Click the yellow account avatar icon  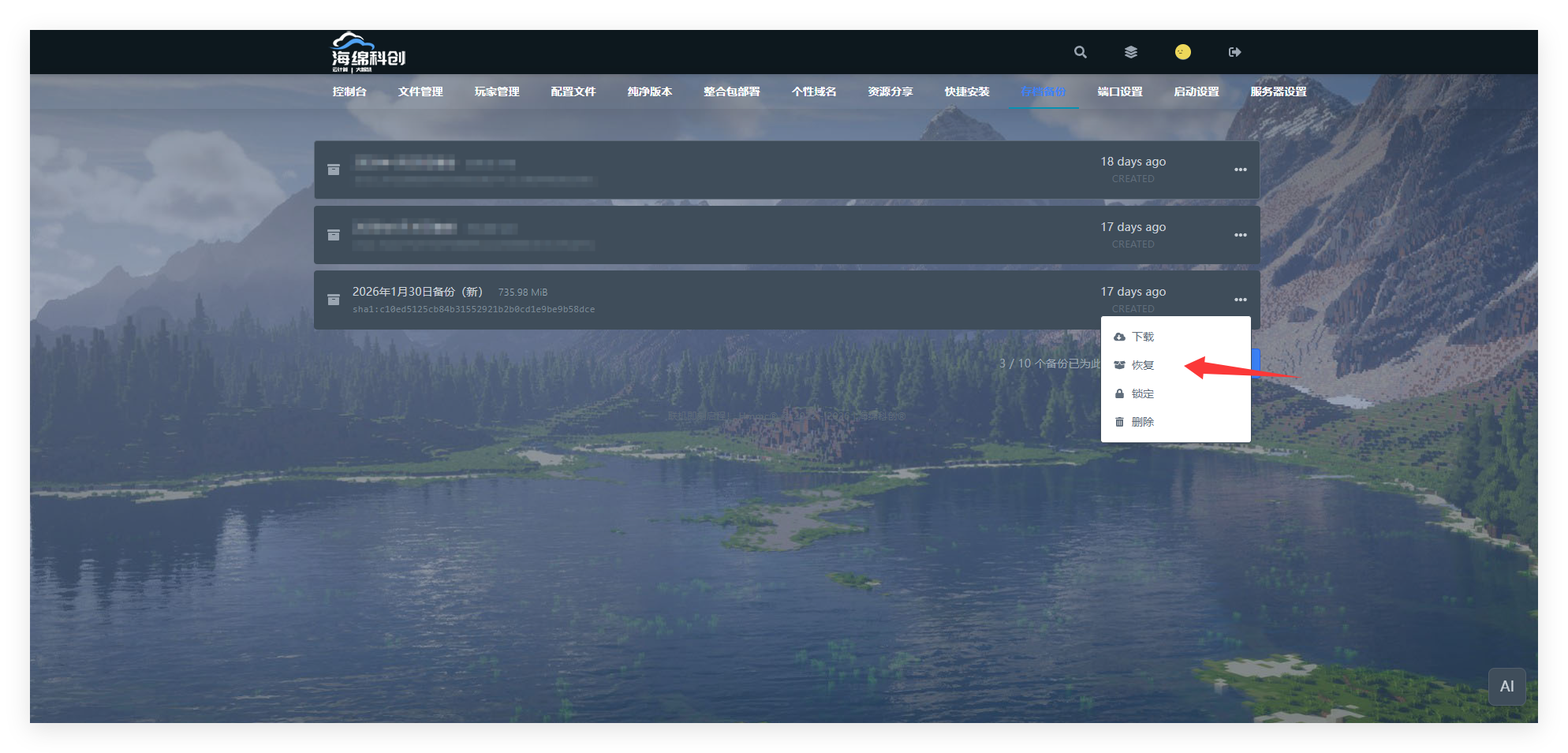click(x=1182, y=52)
